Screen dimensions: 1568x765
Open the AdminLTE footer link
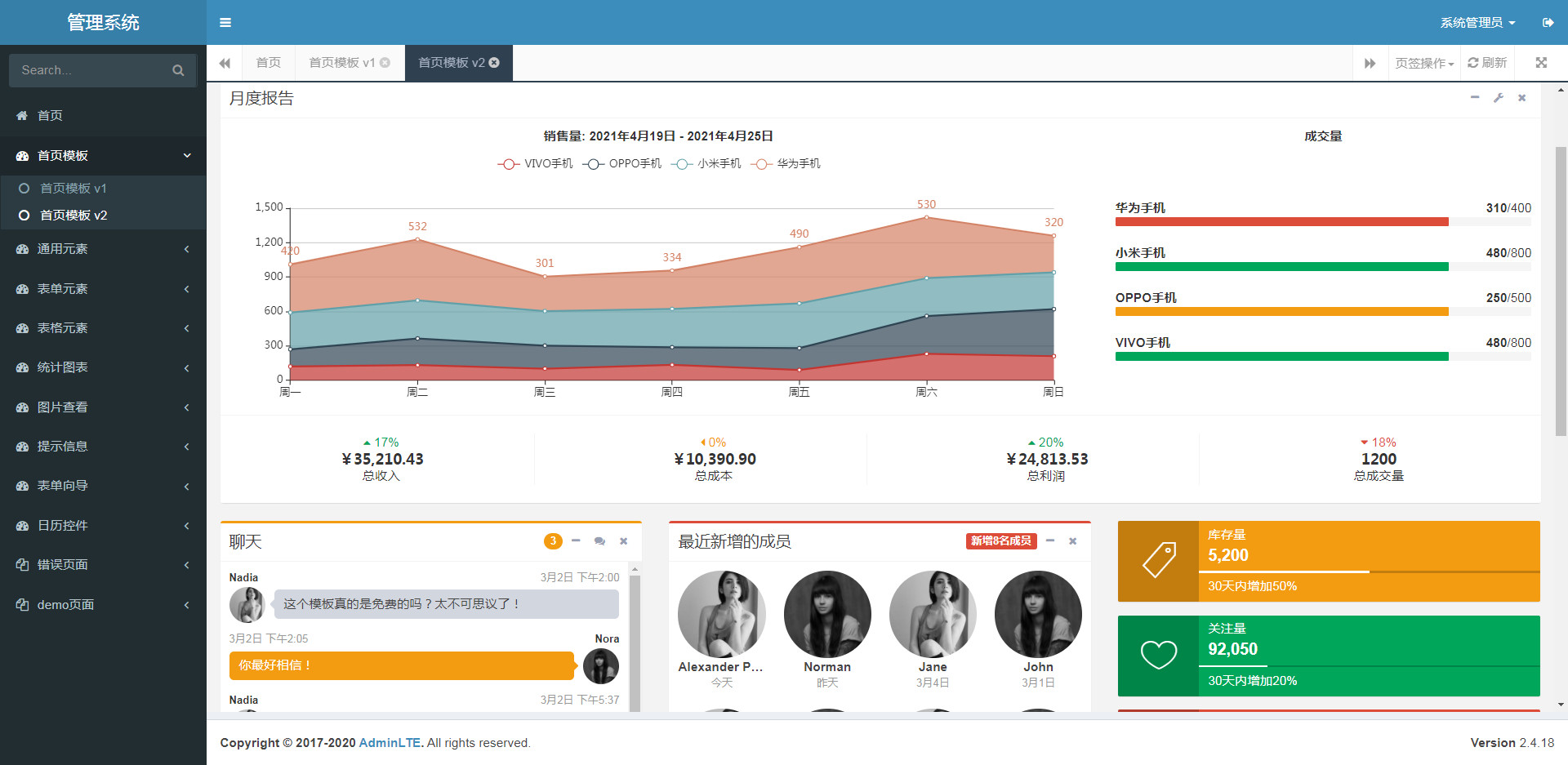click(x=390, y=743)
